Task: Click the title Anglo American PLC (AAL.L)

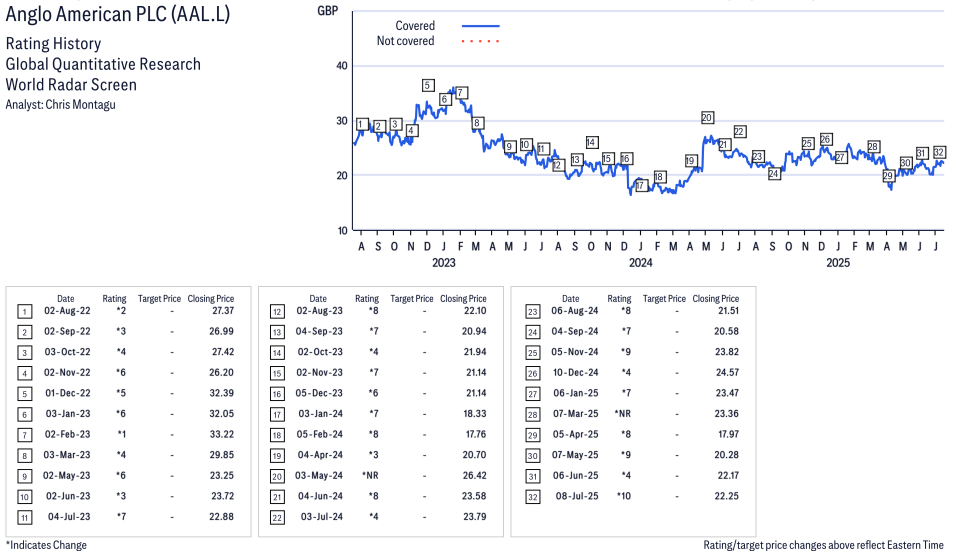Action: 118,13
